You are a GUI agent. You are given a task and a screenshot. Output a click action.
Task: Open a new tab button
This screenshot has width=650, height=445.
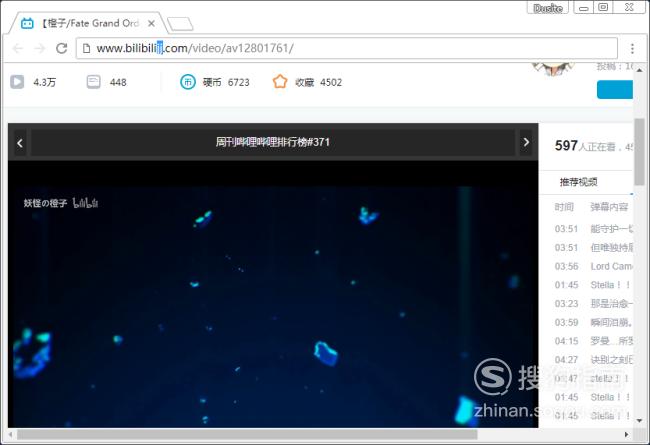(179, 24)
